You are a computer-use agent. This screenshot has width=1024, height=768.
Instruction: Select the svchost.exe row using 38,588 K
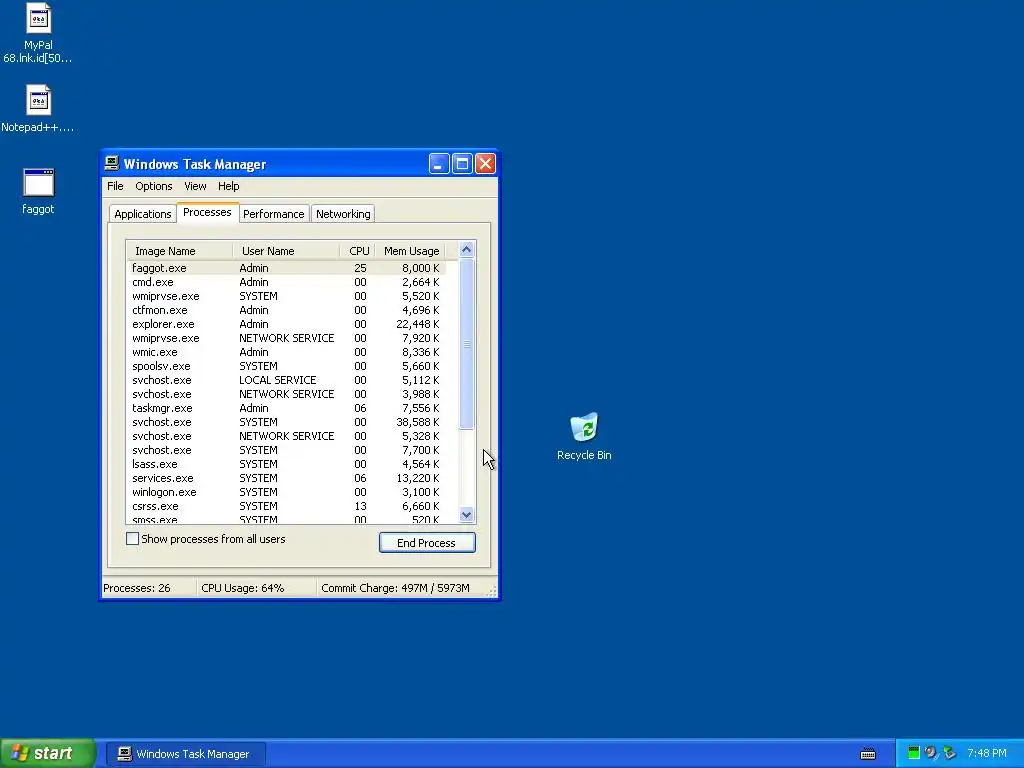286,422
